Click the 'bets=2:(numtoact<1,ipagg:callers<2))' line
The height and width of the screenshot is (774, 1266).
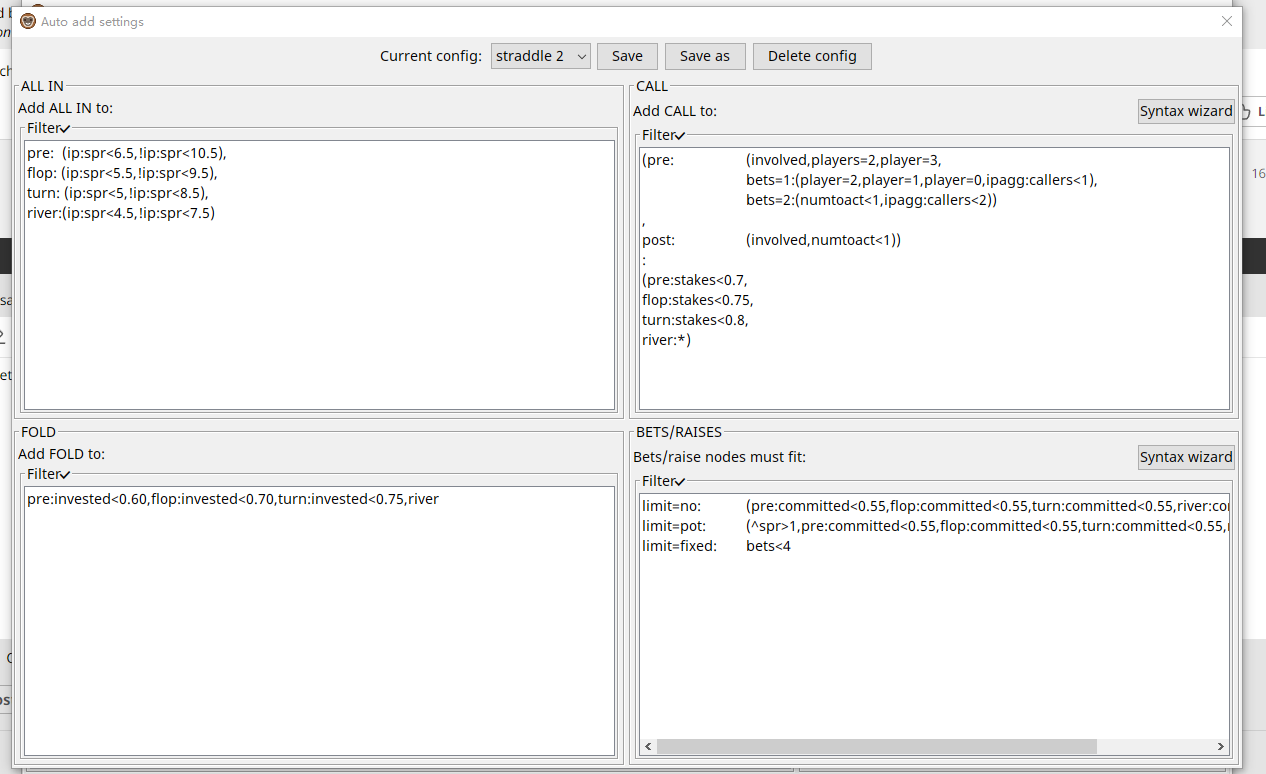(872, 200)
